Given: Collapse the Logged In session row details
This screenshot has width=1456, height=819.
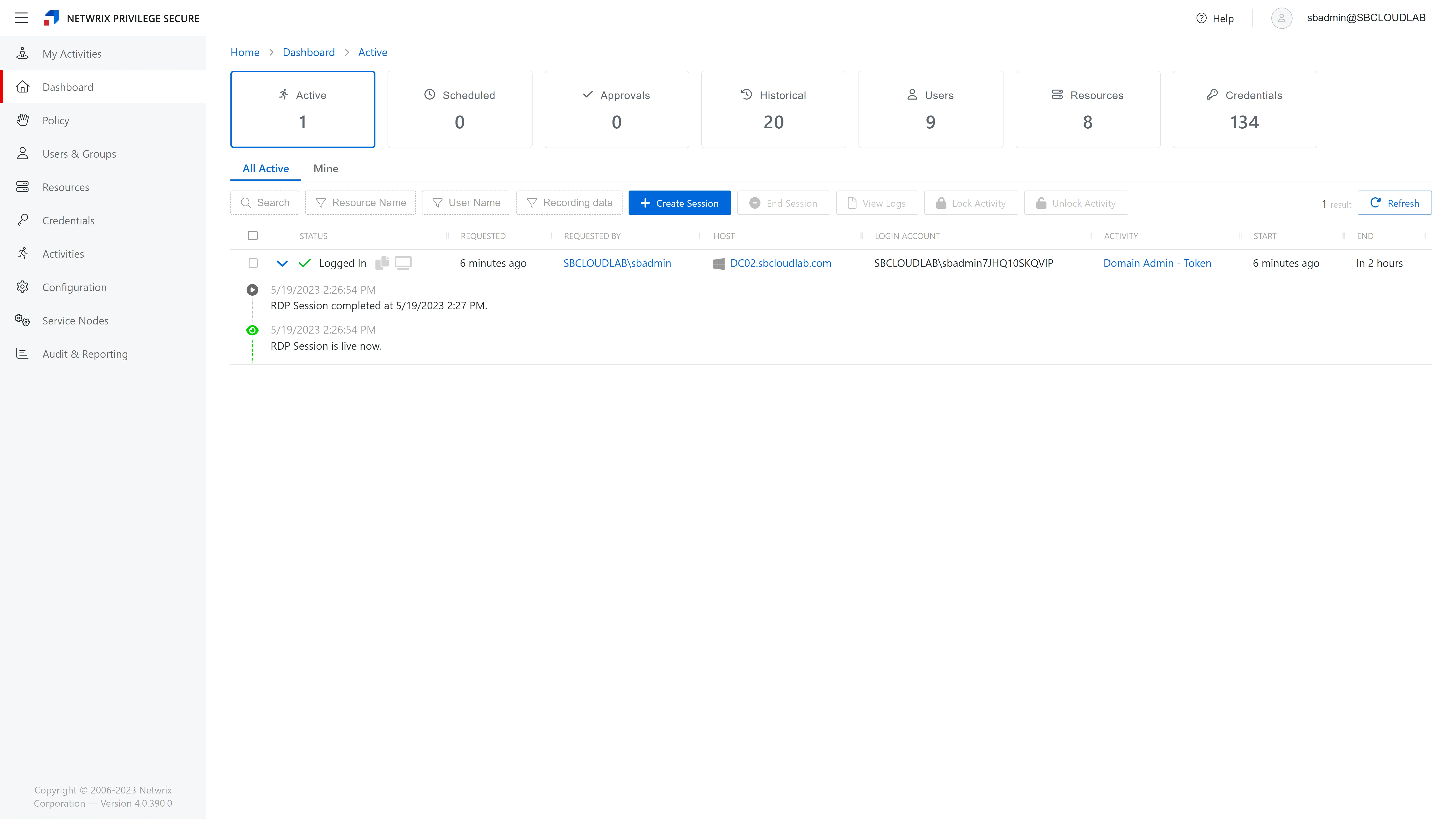Looking at the screenshot, I should click(x=282, y=263).
